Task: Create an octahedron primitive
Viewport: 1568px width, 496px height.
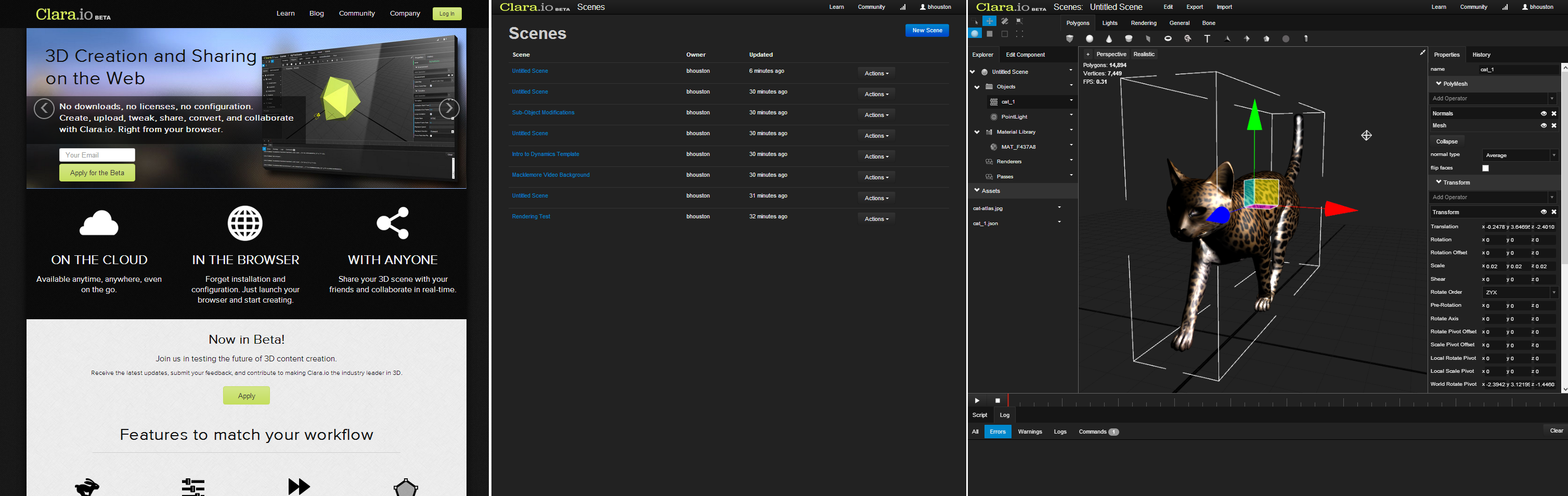Action: pyautogui.click(x=1247, y=39)
